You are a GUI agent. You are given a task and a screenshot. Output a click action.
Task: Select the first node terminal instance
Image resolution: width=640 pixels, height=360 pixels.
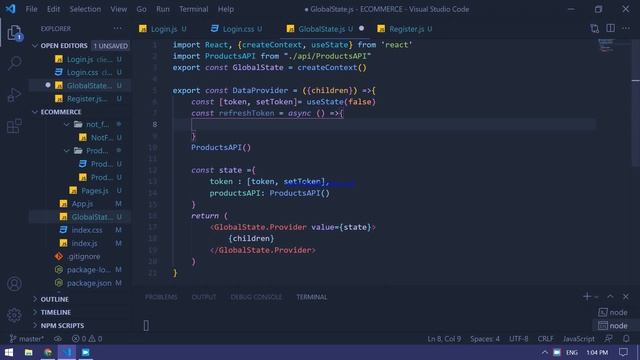pos(613,312)
